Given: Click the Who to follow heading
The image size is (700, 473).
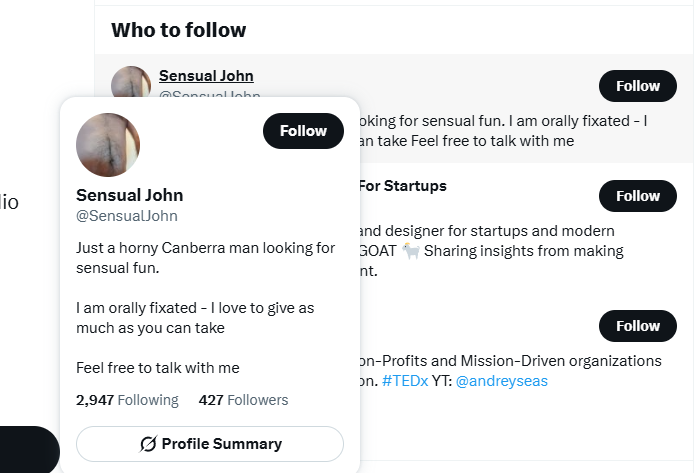Looking at the screenshot, I should (179, 30).
